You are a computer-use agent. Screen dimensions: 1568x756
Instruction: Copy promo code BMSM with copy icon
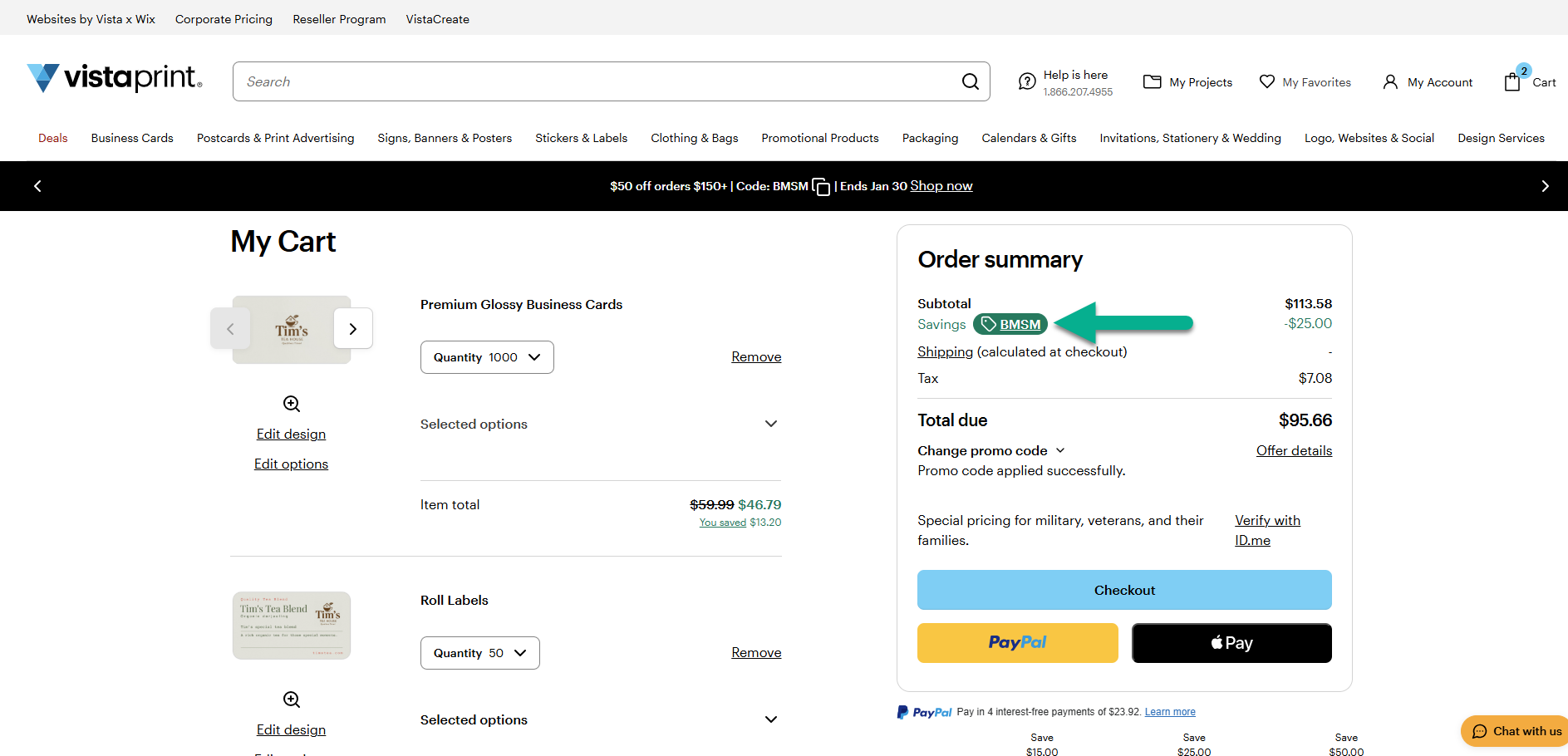821,187
